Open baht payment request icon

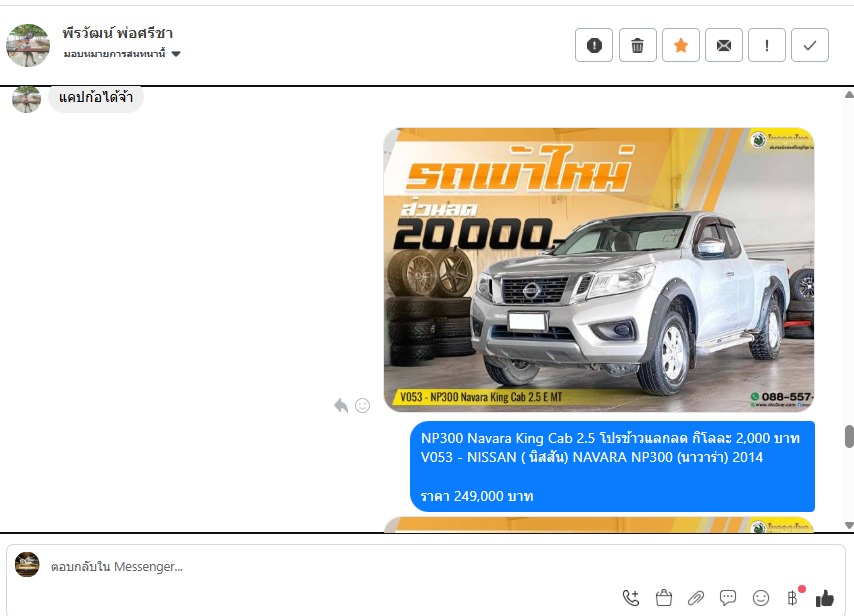point(792,598)
